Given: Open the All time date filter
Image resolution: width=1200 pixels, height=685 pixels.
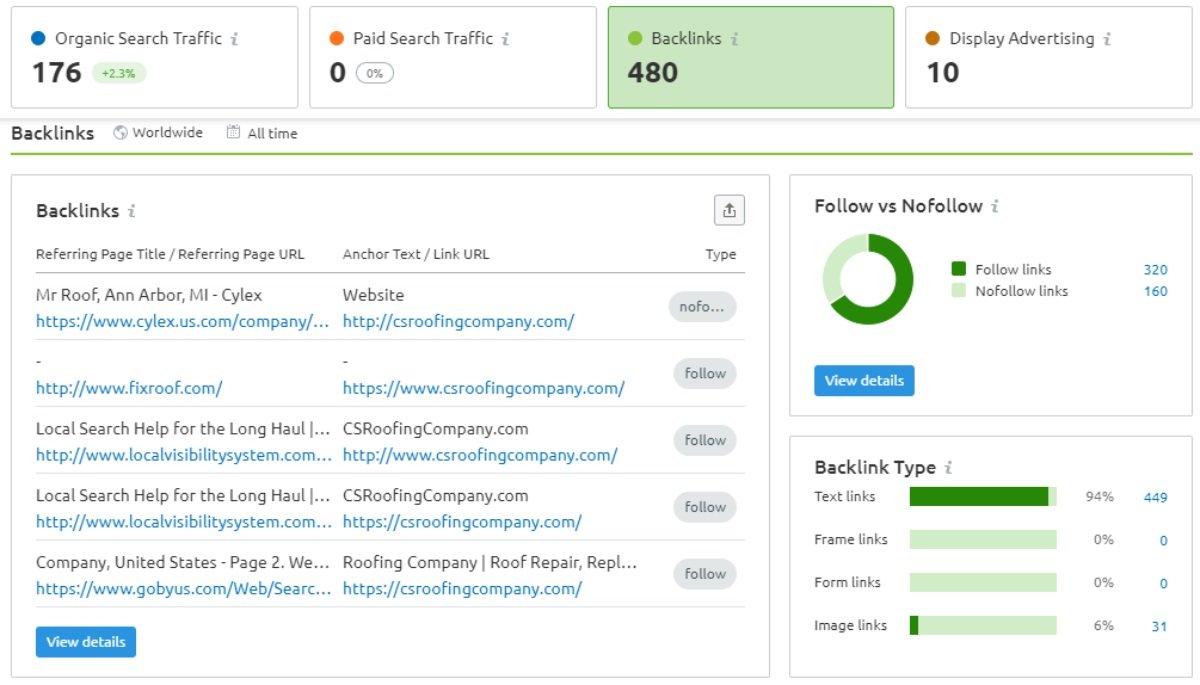Looking at the screenshot, I should pyautogui.click(x=262, y=133).
